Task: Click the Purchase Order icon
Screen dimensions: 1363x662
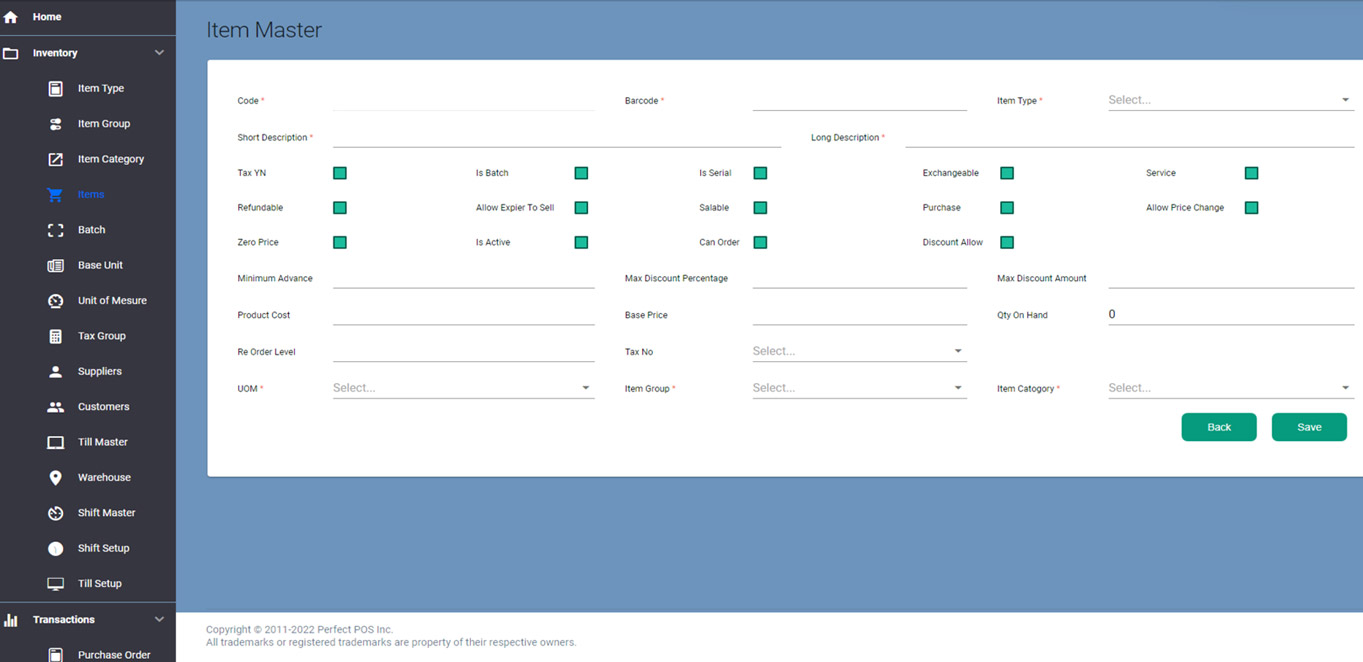Action: (56, 655)
